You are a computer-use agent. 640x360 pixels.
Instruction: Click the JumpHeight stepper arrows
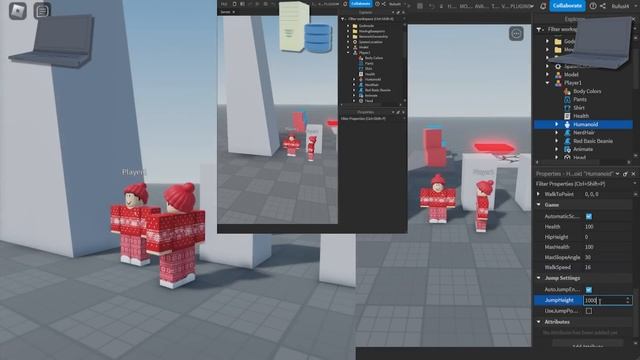pyautogui.click(x=628, y=300)
